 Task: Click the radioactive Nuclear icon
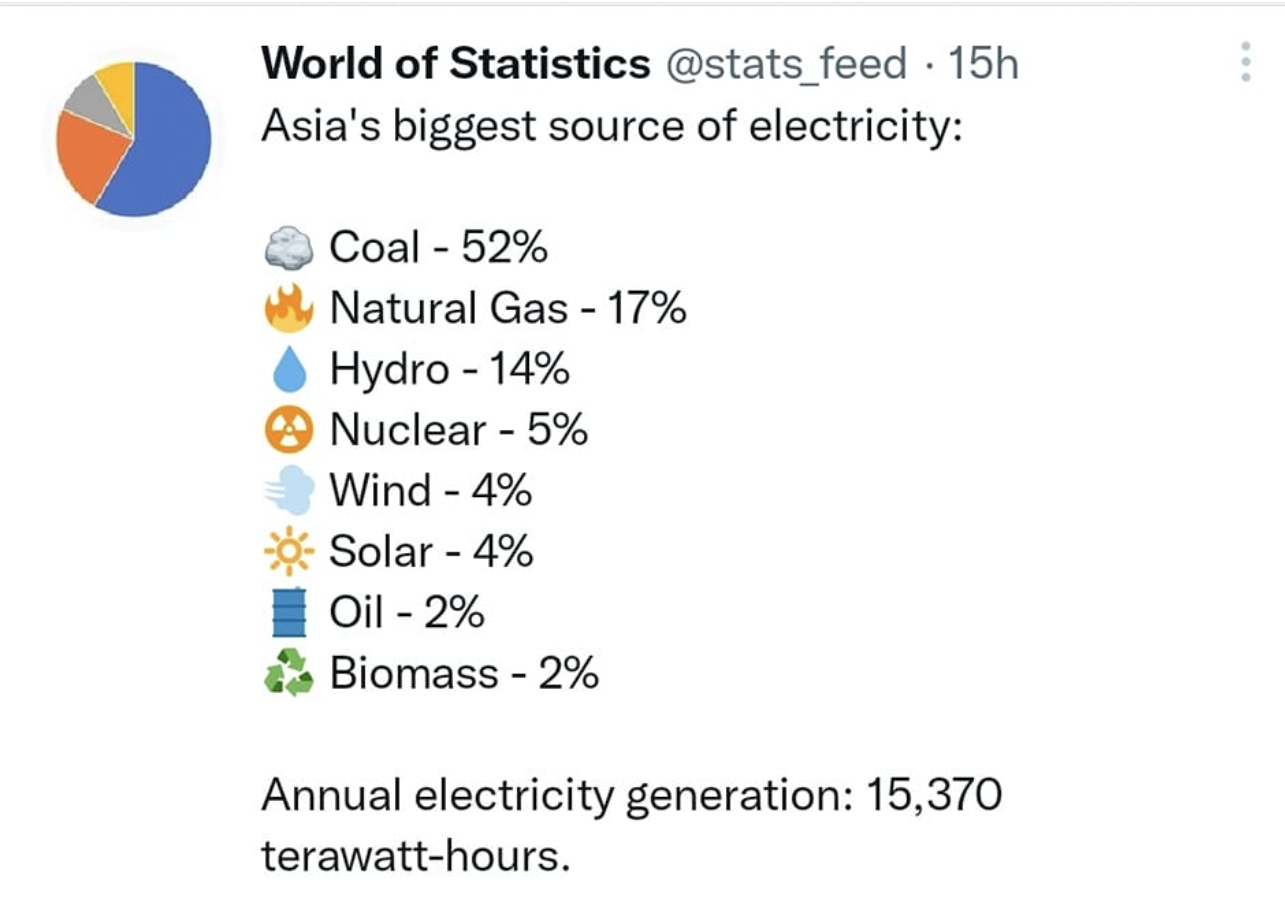289,431
